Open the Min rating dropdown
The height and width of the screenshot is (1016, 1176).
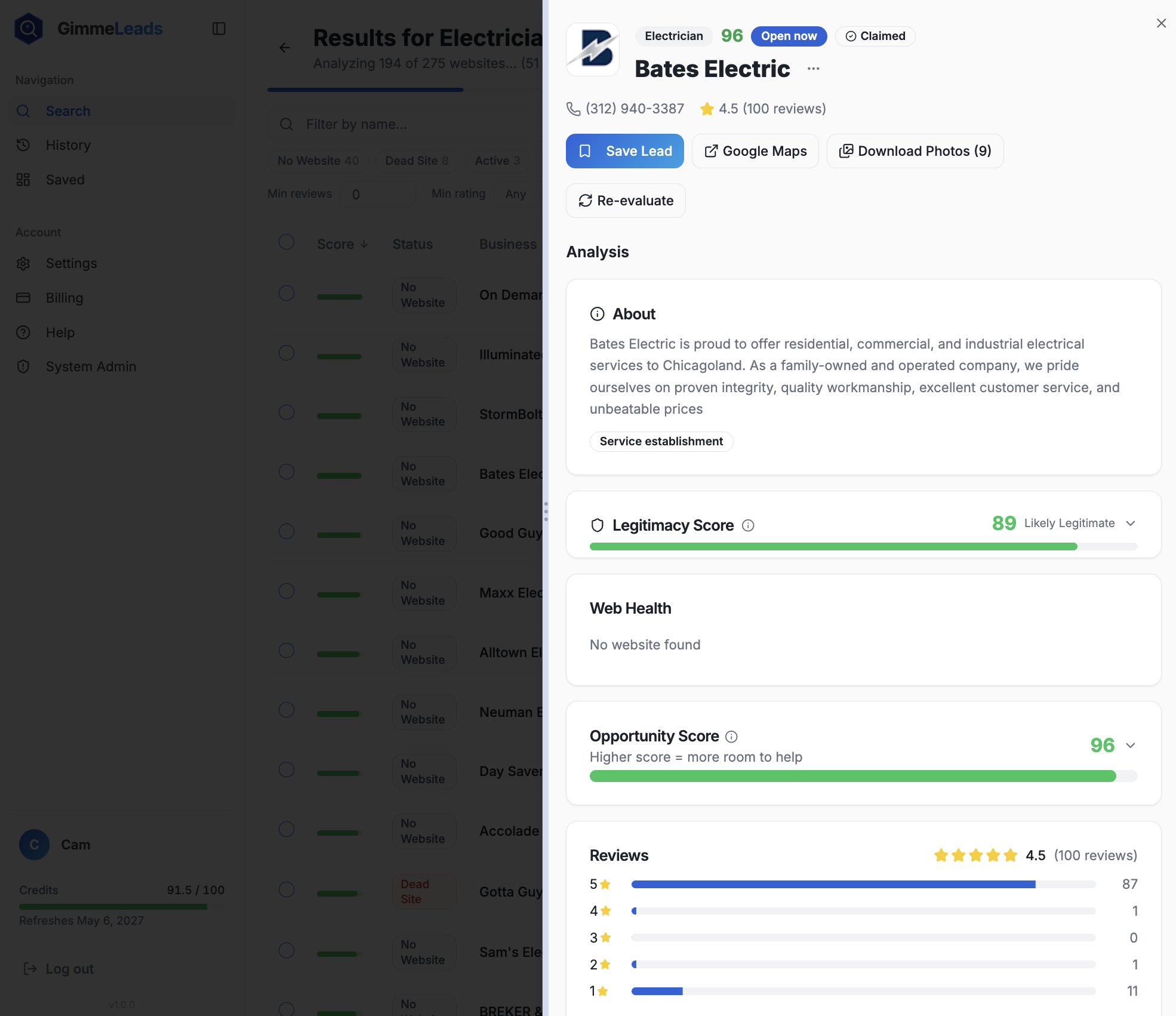tap(517, 194)
